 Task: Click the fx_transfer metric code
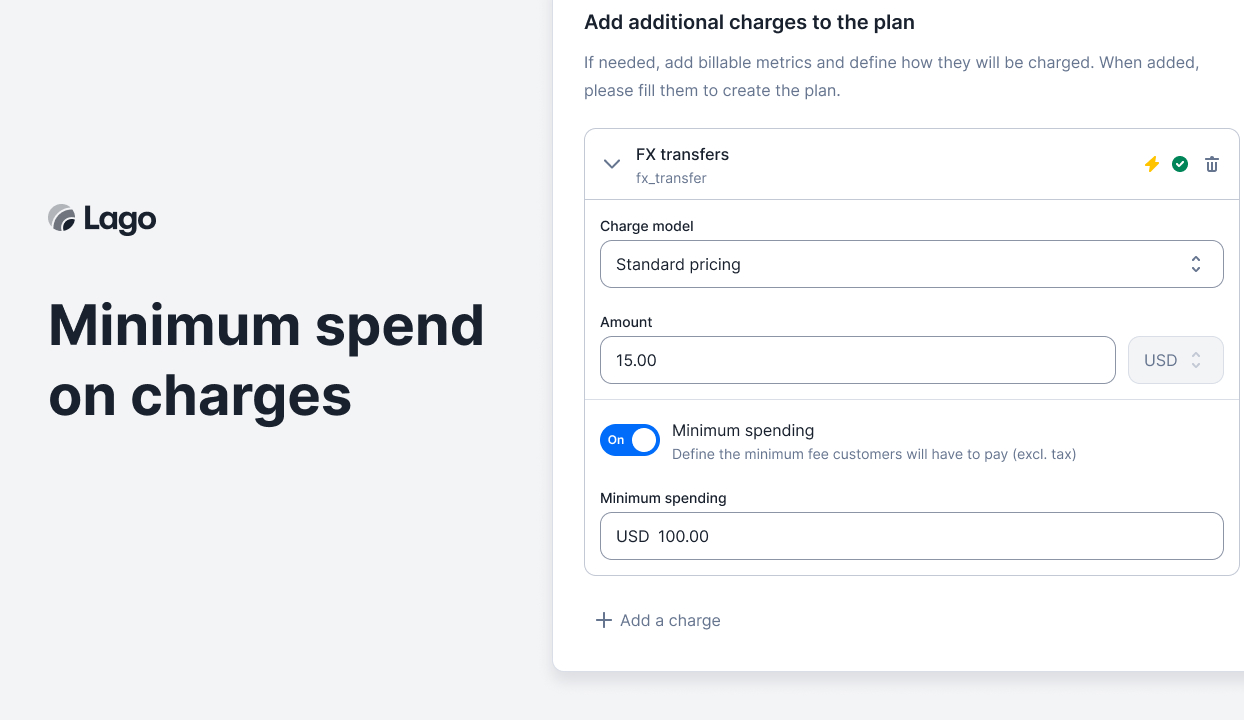671,178
